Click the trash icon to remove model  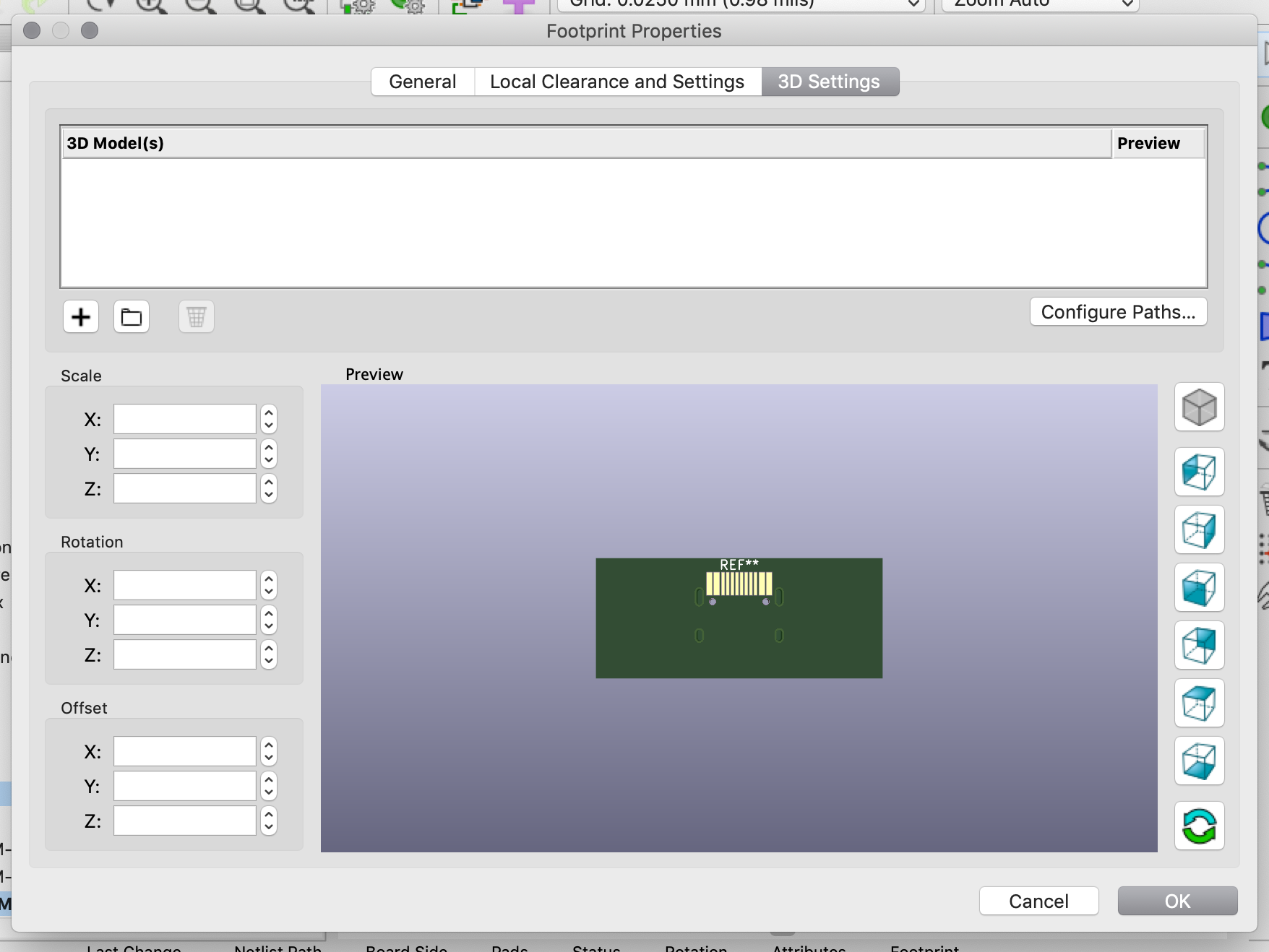pos(196,316)
